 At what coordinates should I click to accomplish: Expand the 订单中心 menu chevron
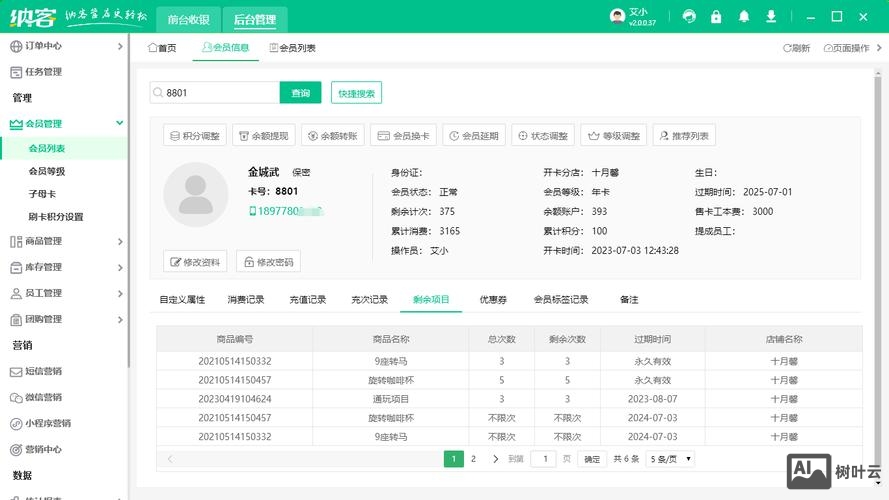(x=120, y=46)
